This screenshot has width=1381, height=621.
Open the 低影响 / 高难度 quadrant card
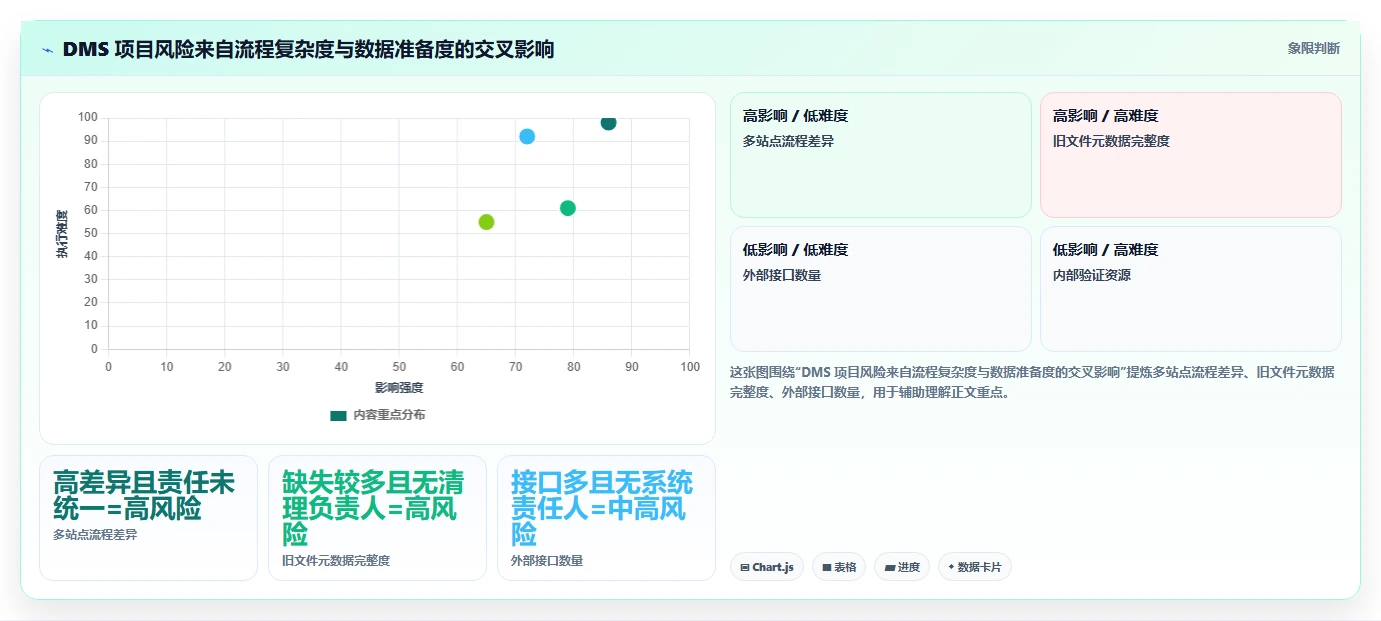pyautogui.click(x=1190, y=289)
